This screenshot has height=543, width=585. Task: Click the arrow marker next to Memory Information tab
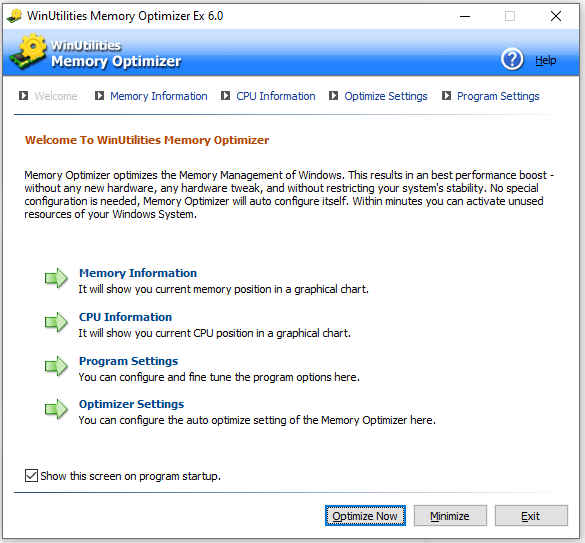coord(99,96)
